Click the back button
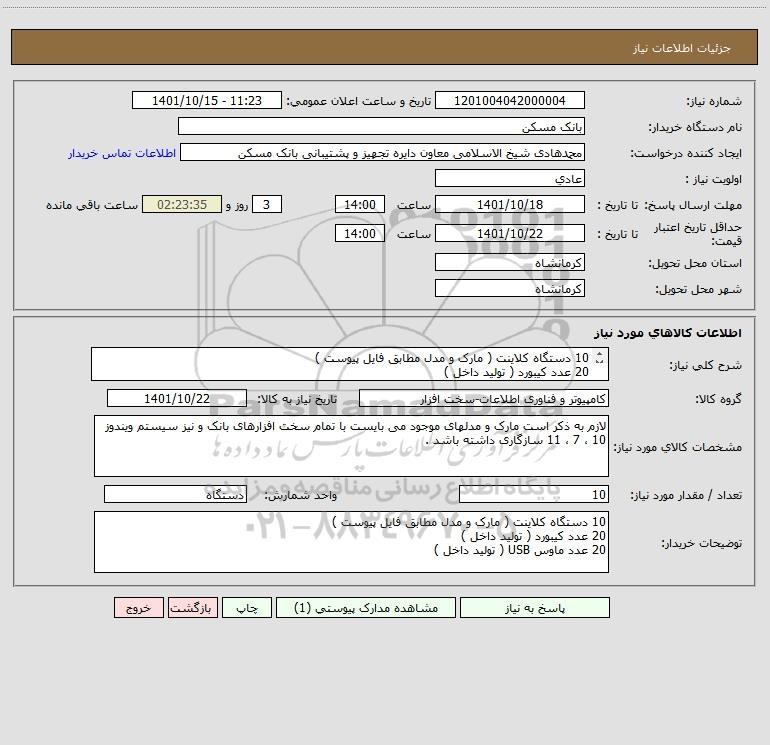The image size is (770, 745). [192, 608]
